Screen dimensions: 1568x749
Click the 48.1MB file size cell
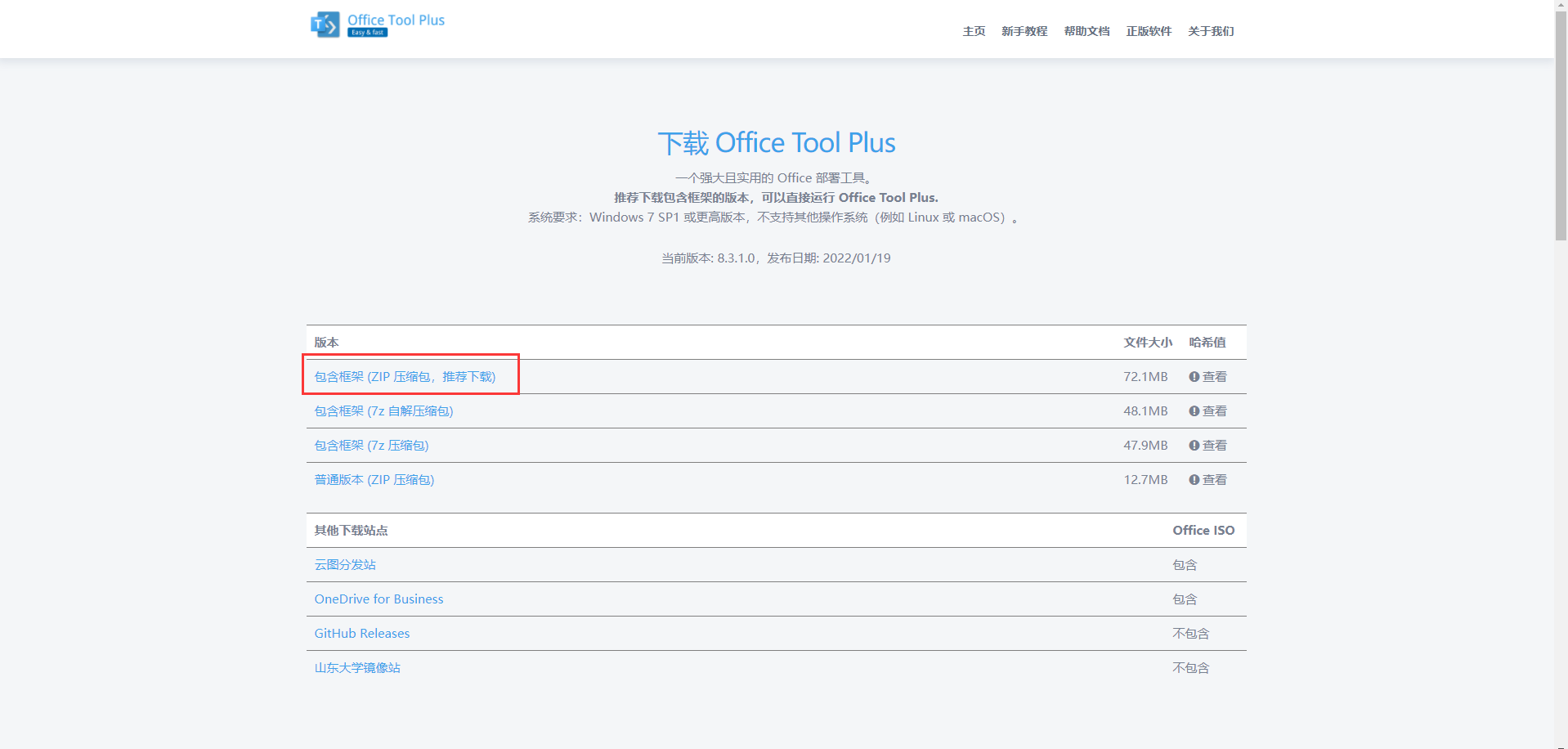(x=1145, y=411)
